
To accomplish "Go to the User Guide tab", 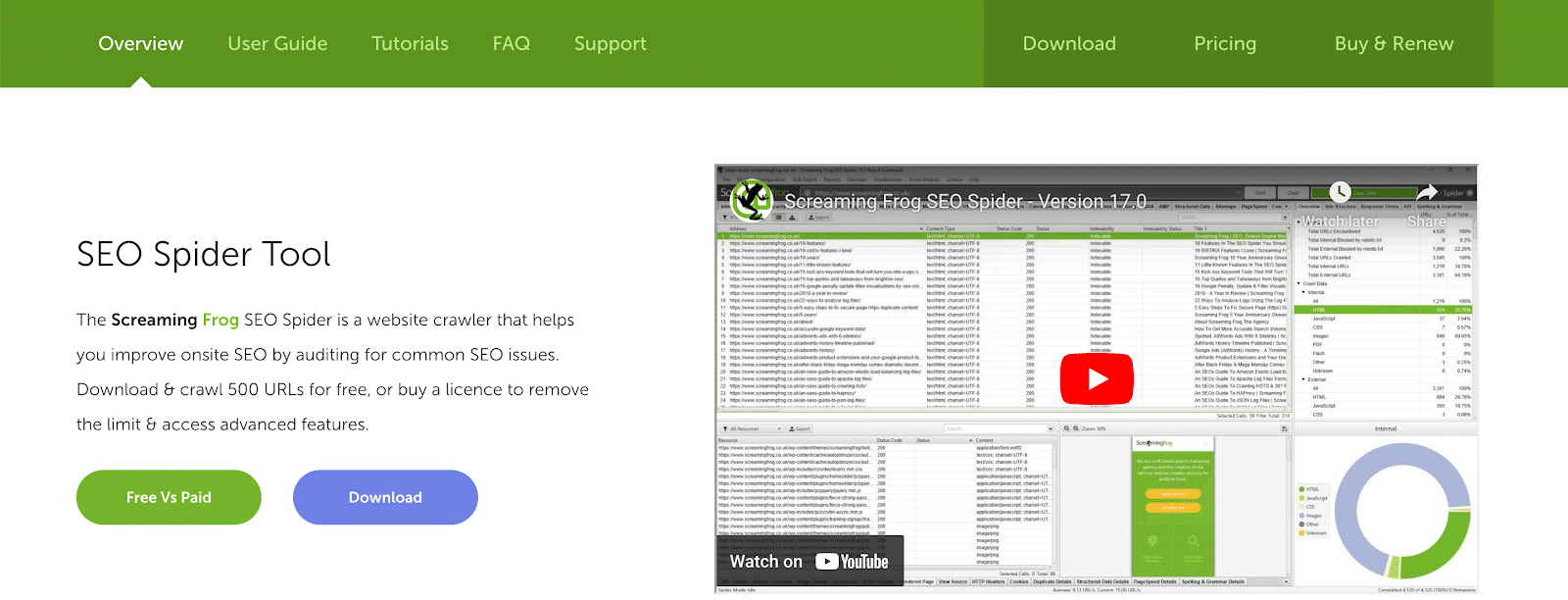I will [x=277, y=43].
